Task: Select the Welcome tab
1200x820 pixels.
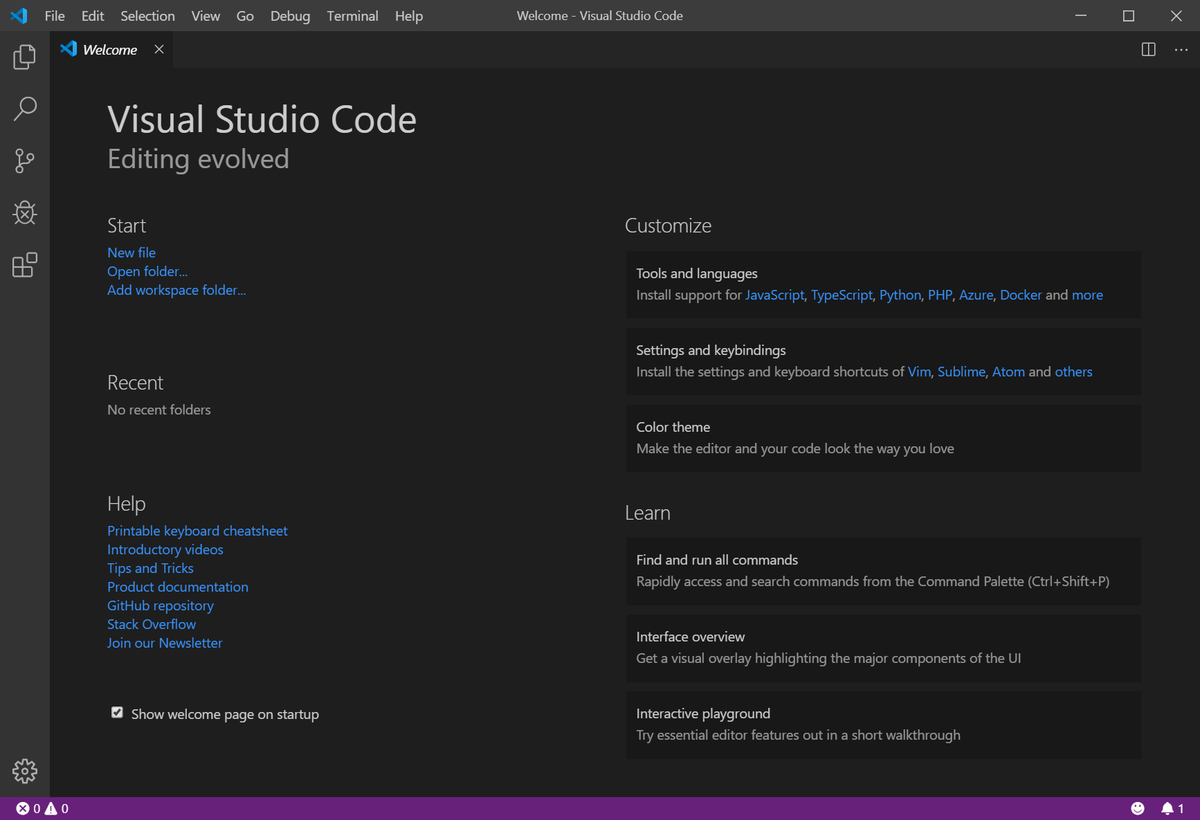Action: click(111, 49)
